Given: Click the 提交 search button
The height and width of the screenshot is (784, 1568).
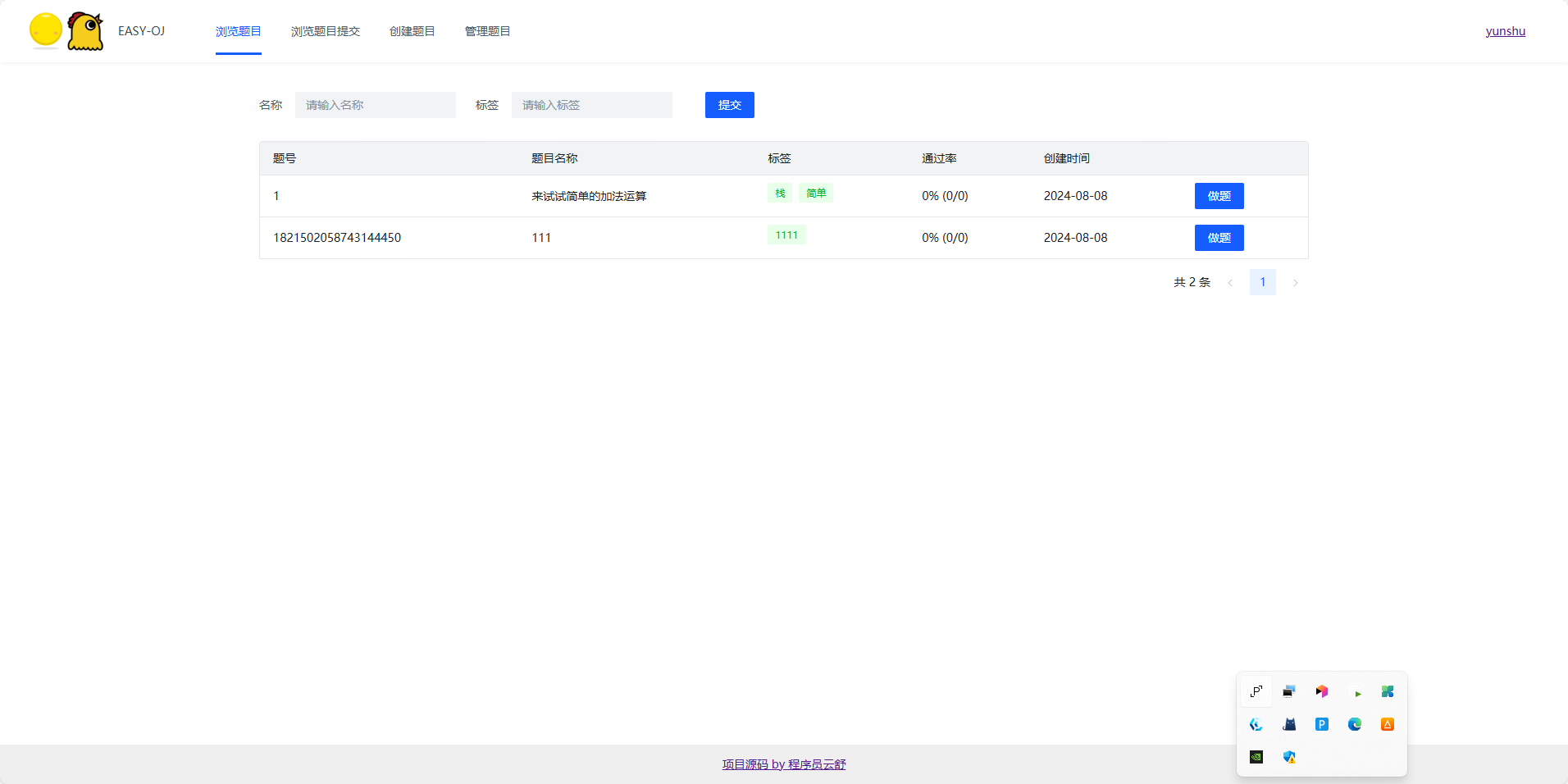Looking at the screenshot, I should click(729, 105).
